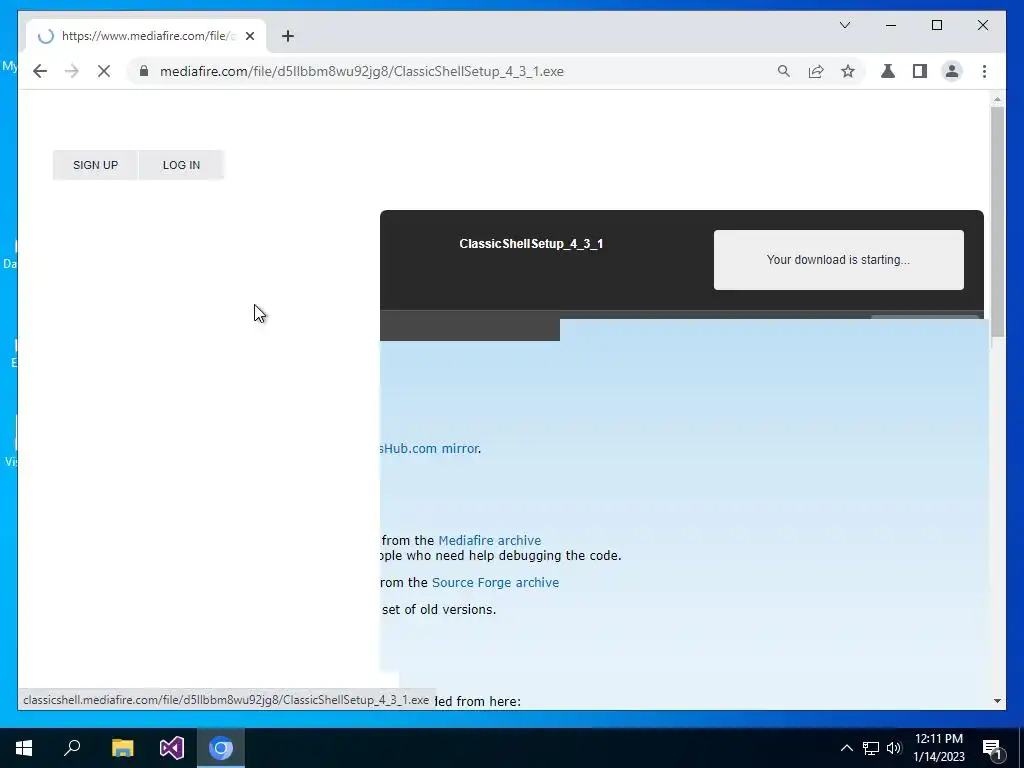Open the Chrome profile avatar

tap(952, 71)
